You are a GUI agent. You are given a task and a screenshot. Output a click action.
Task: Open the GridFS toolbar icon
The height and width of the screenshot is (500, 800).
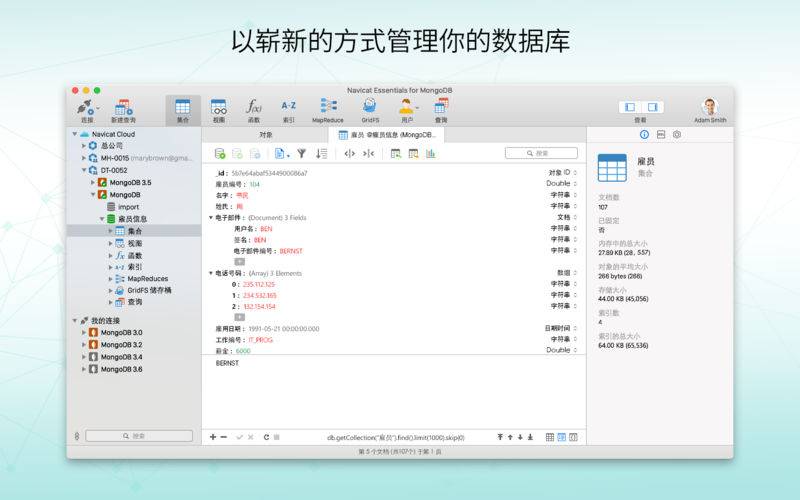pyautogui.click(x=370, y=111)
